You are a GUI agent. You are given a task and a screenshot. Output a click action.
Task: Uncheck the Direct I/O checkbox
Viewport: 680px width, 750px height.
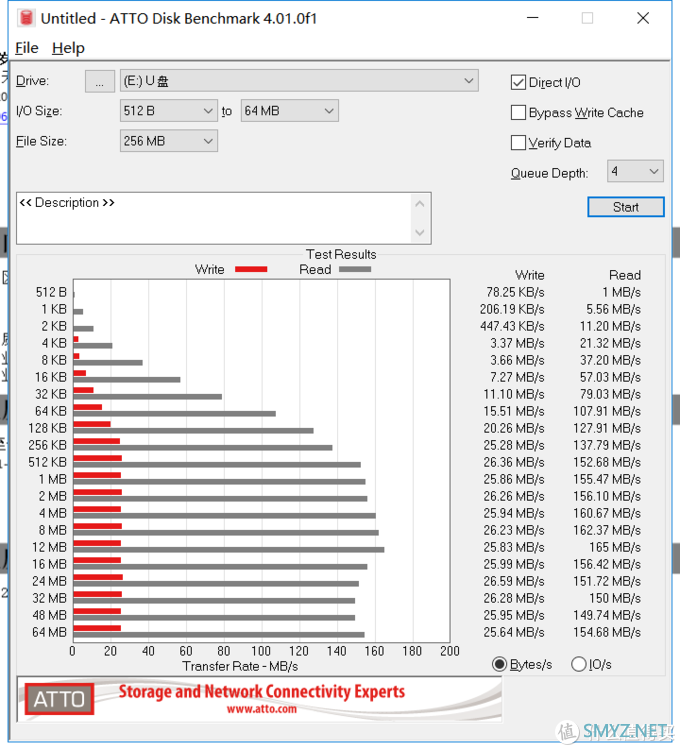point(518,82)
